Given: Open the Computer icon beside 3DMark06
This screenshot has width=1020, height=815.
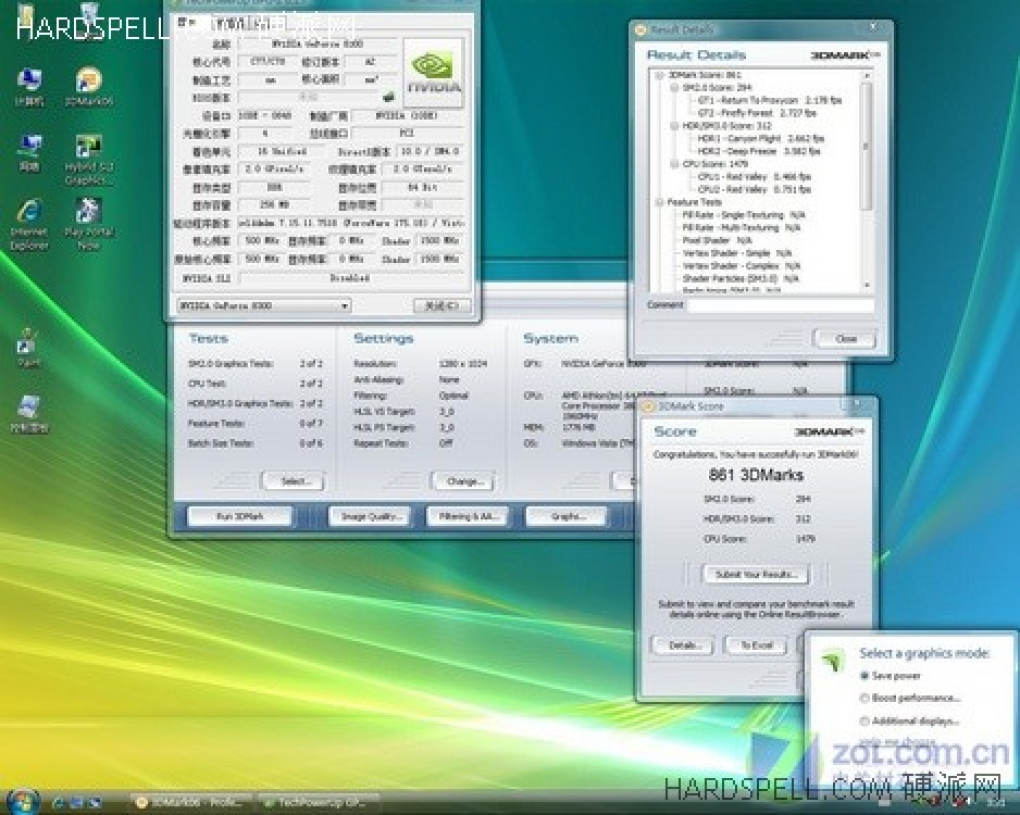Looking at the screenshot, I should (x=29, y=86).
